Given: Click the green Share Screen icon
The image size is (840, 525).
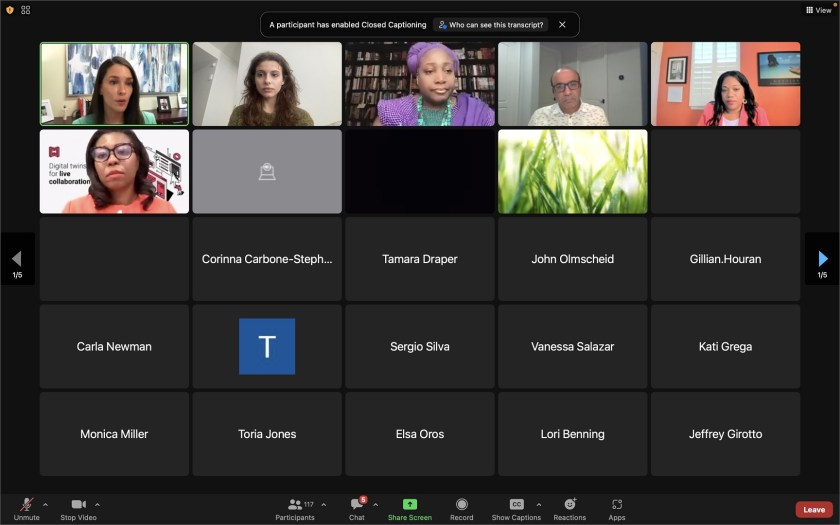Looking at the screenshot, I should coord(410,504).
